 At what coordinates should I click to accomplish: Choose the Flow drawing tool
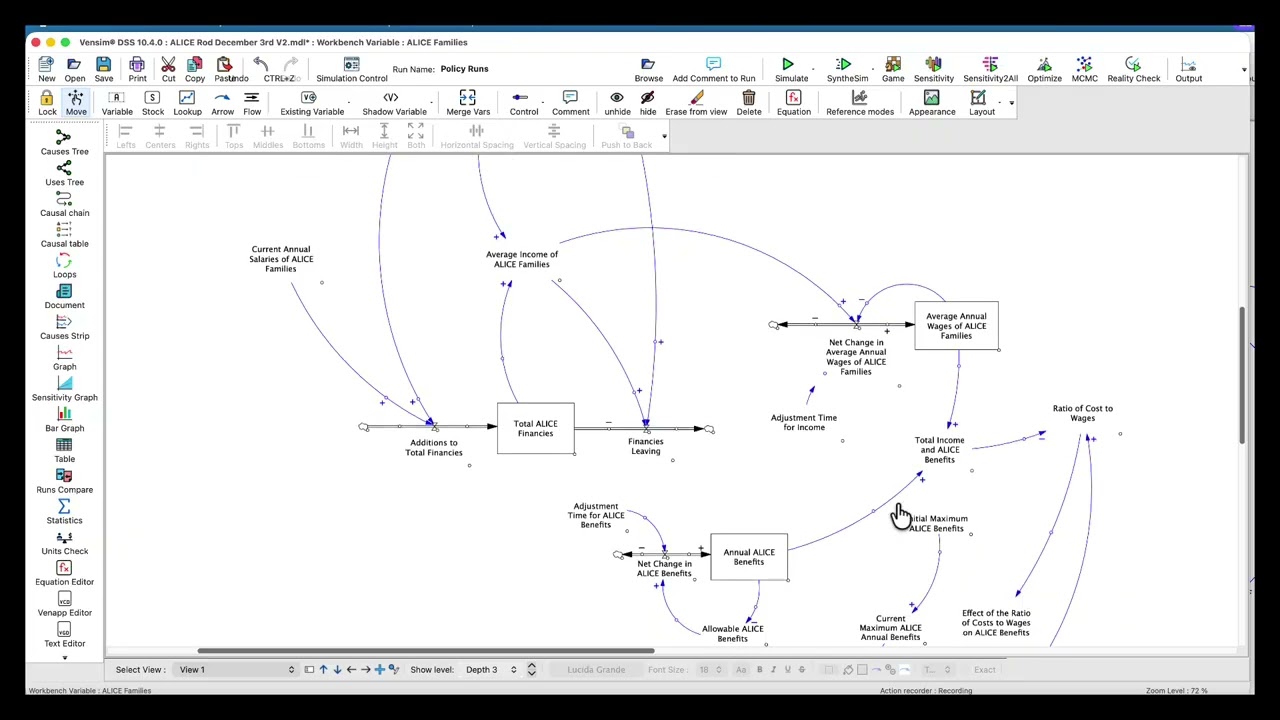point(252,103)
